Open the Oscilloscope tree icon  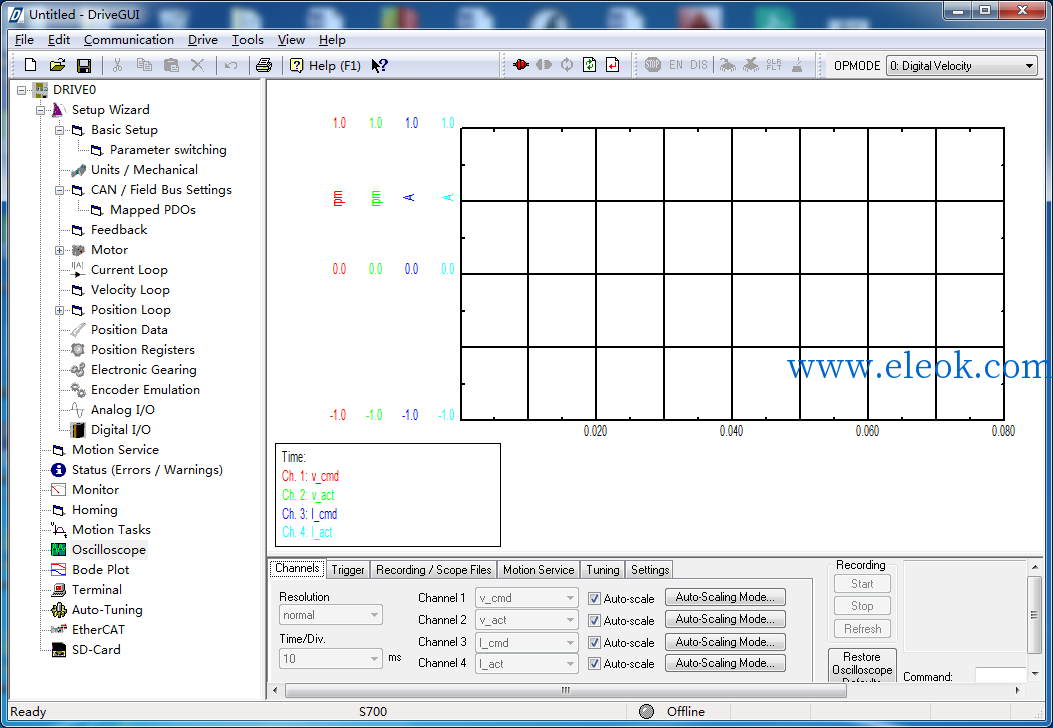tap(59, 549)
